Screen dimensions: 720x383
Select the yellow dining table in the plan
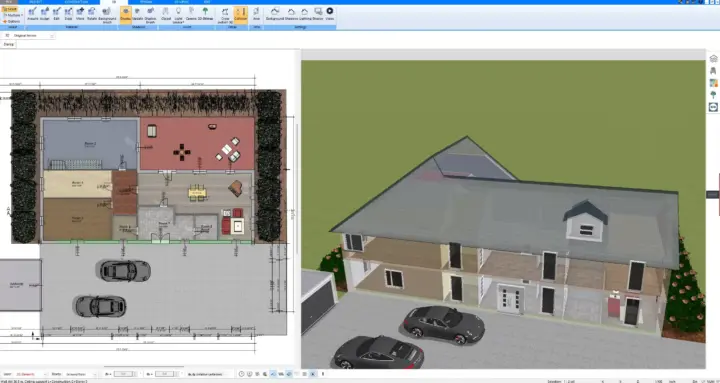pyautogui.click(x=197, y=193)
